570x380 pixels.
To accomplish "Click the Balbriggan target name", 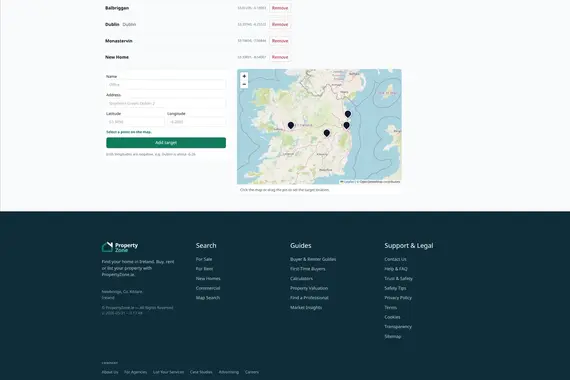I will click(117, 8).
